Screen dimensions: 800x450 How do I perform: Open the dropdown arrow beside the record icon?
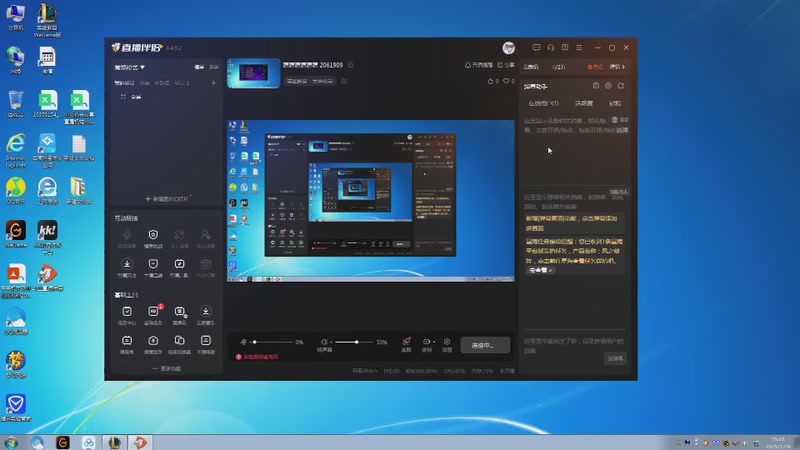(x=434, y=341)
